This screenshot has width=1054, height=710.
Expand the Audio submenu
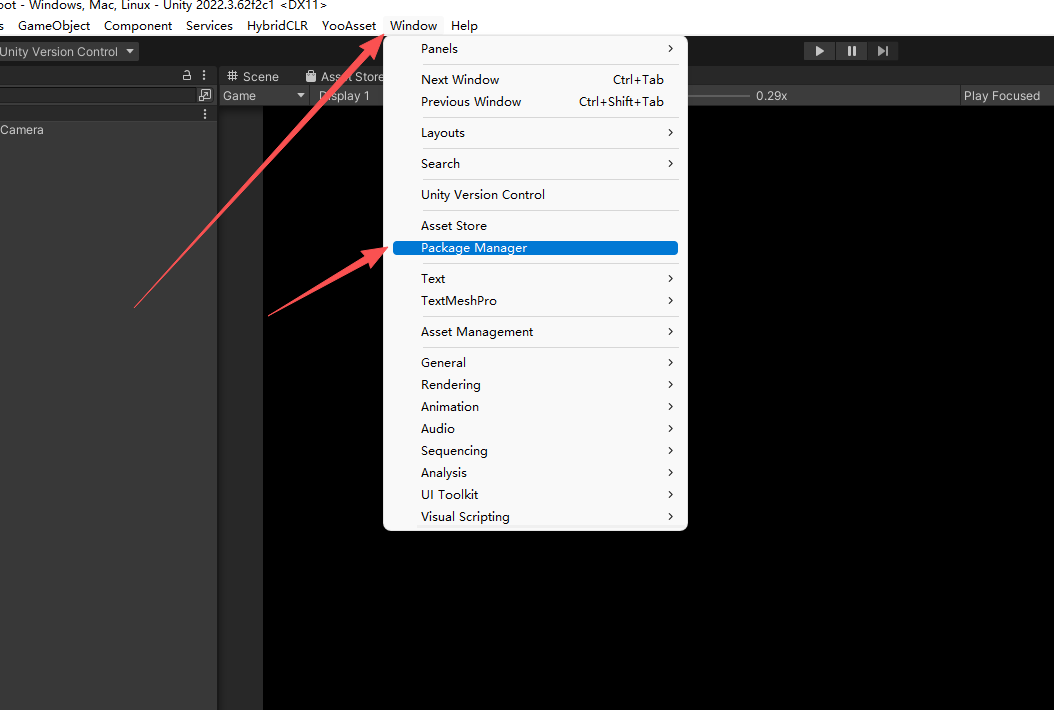[535, 428]
